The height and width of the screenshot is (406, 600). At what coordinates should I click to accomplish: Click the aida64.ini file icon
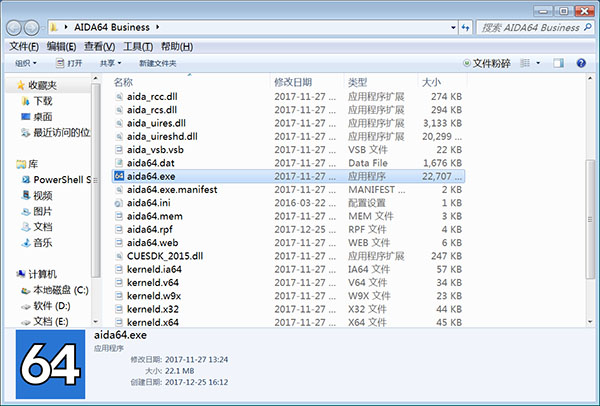point(119,203)
